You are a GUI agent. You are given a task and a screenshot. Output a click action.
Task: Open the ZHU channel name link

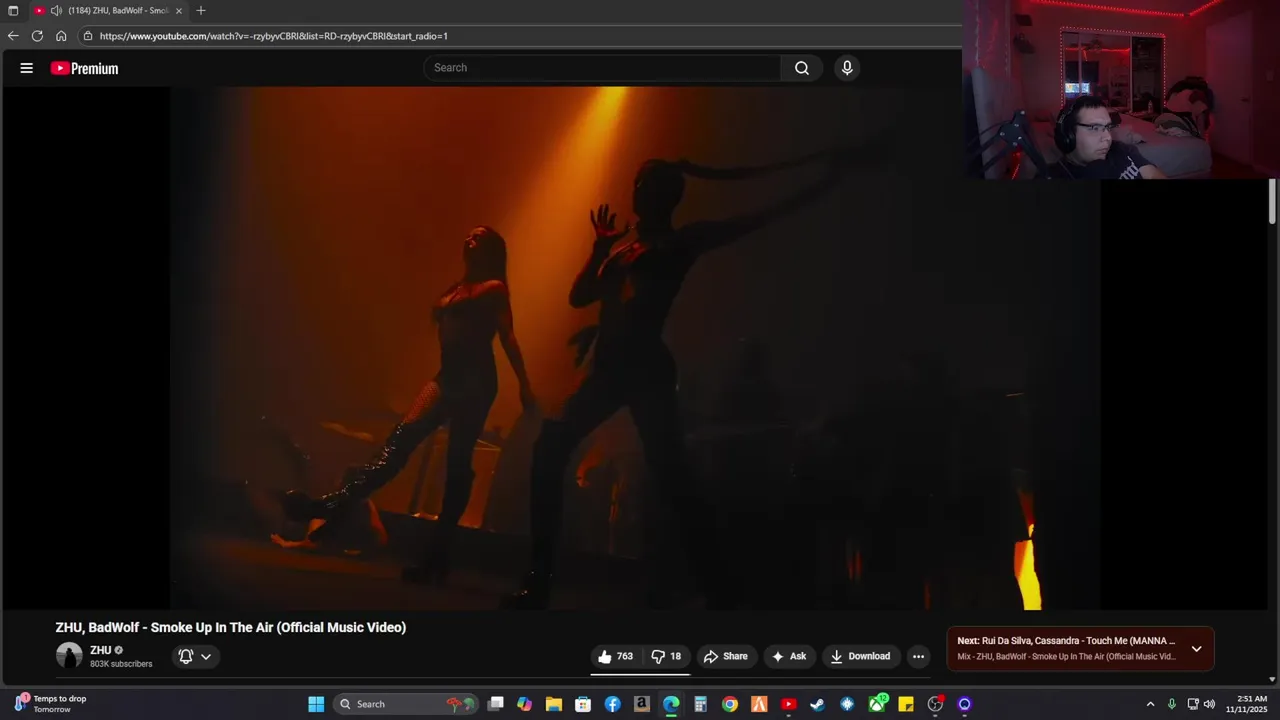[x=101, y=650]
